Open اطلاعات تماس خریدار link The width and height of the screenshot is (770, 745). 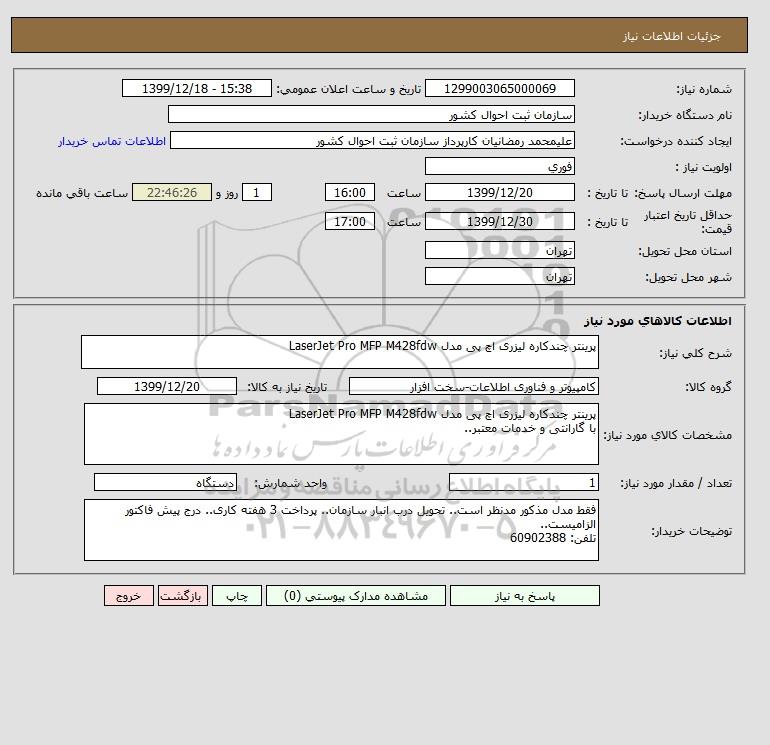click(x=112, y=141)
